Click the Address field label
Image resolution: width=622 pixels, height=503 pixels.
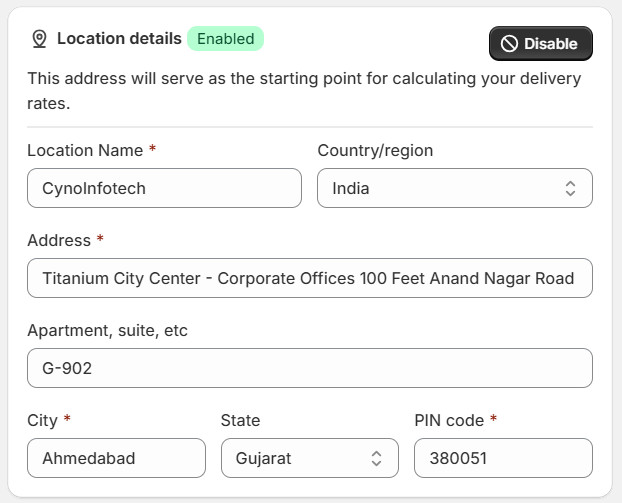pyautogui.click(x=59, y=241)
